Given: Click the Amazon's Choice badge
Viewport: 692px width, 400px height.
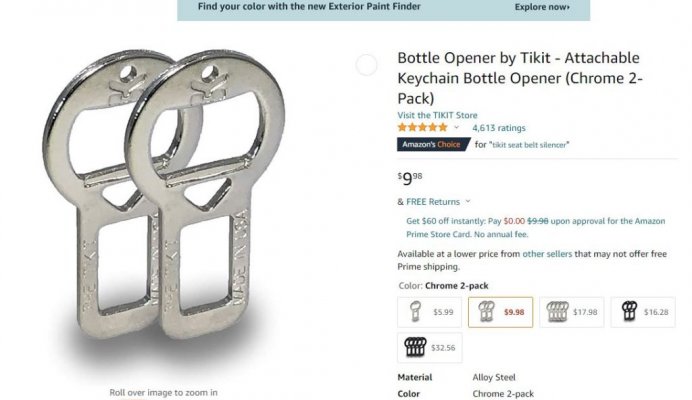Looking at the screenshot, I should tap(433, 144).
